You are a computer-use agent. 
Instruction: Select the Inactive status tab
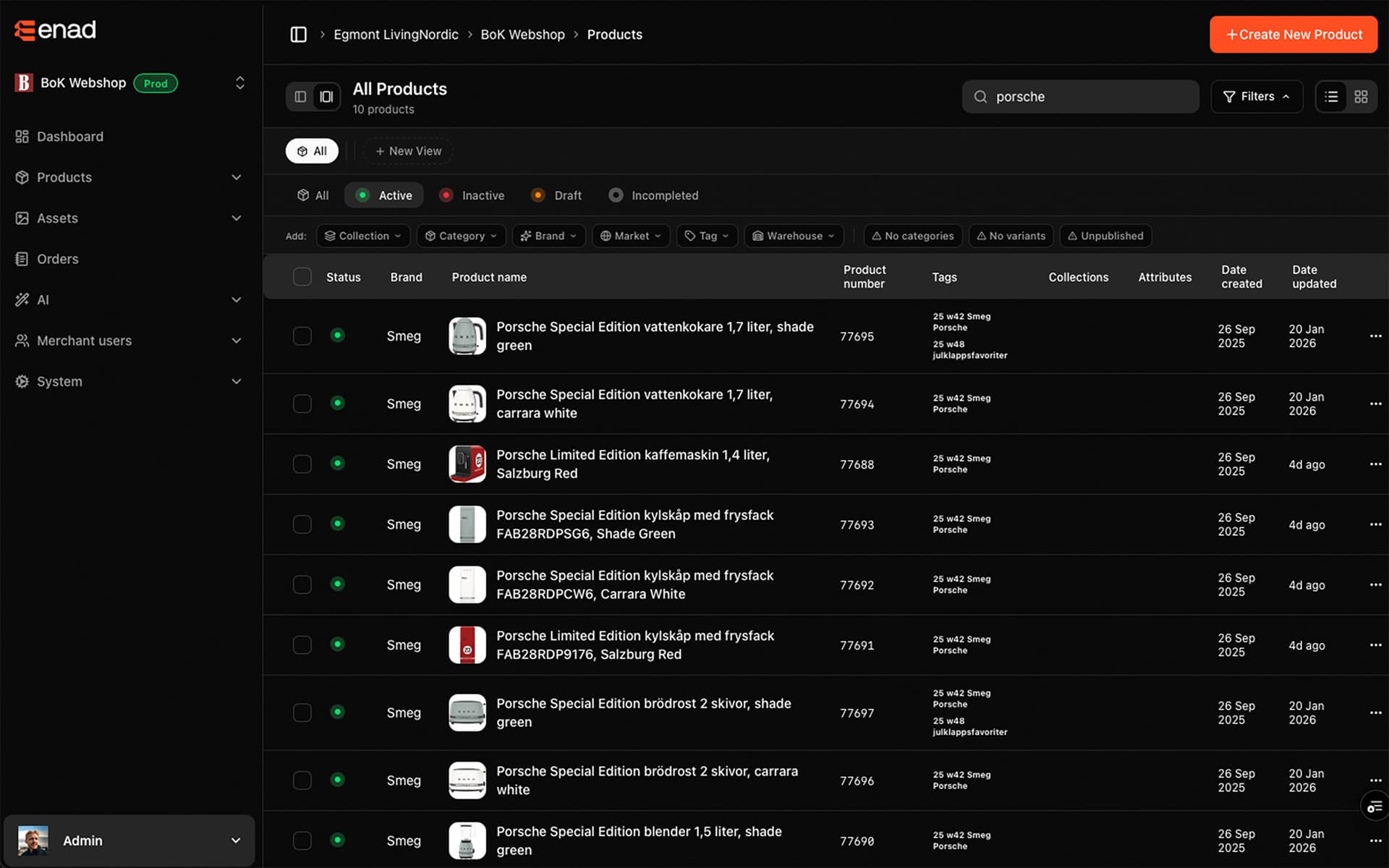click(472, 195)
